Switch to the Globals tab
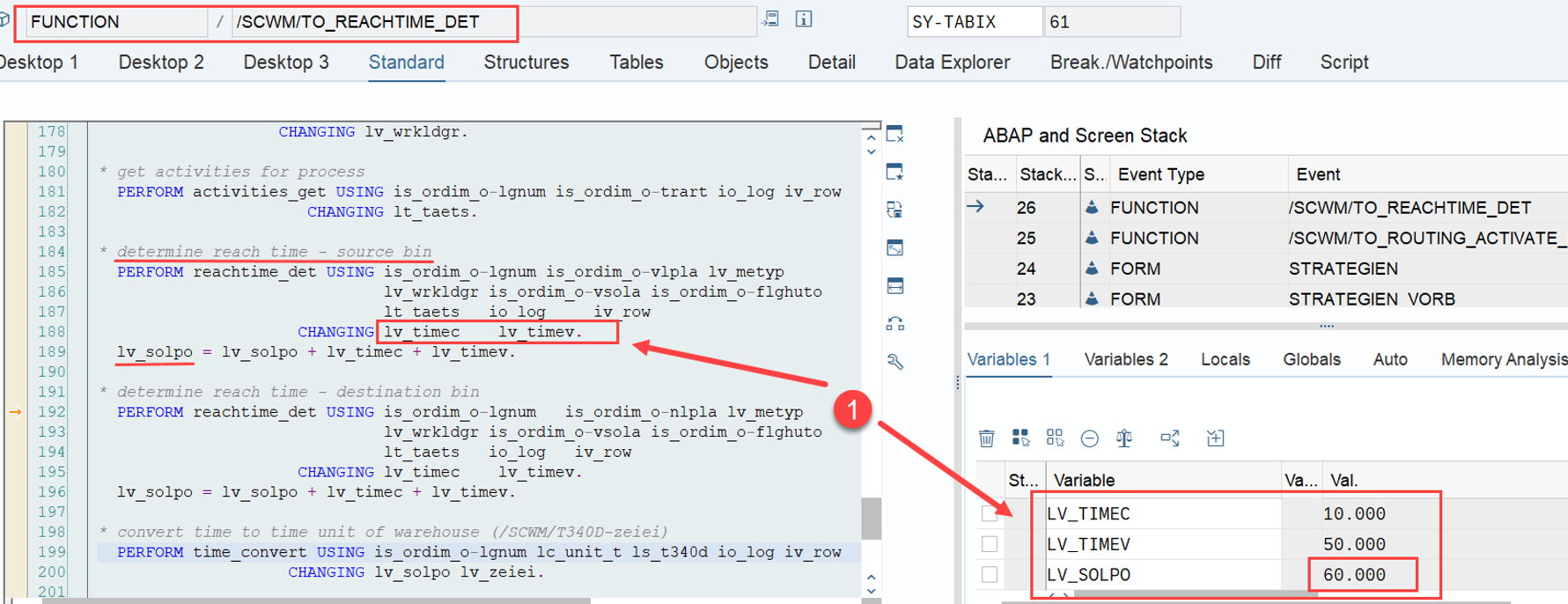Image resolution: width=1568 pixels, height=604 pixels. [1312, 359]
